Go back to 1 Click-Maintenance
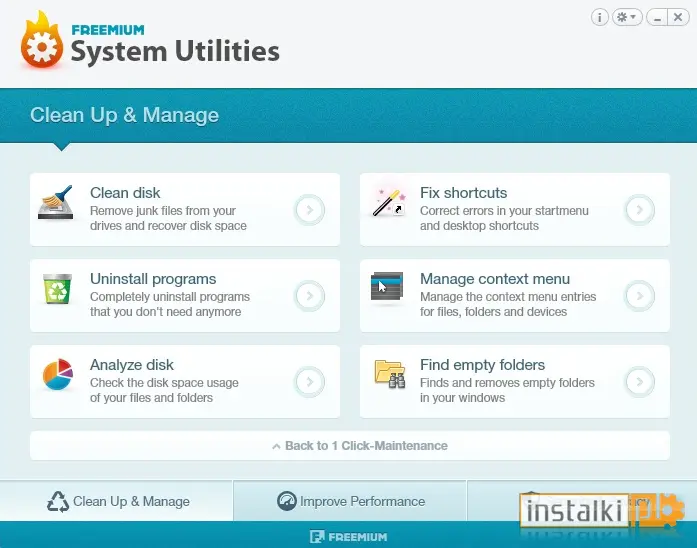Image resolution: width=697 pixels, height=548 pixels. pyautogui.click(x=350, y=445)
